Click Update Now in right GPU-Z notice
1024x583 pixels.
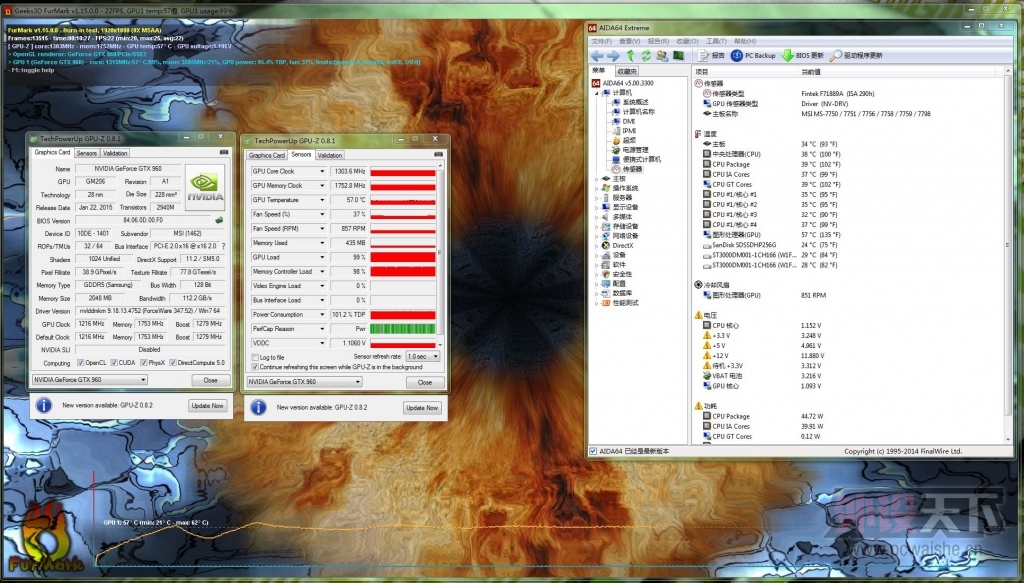pyautogui.click(x=421, y=407)
